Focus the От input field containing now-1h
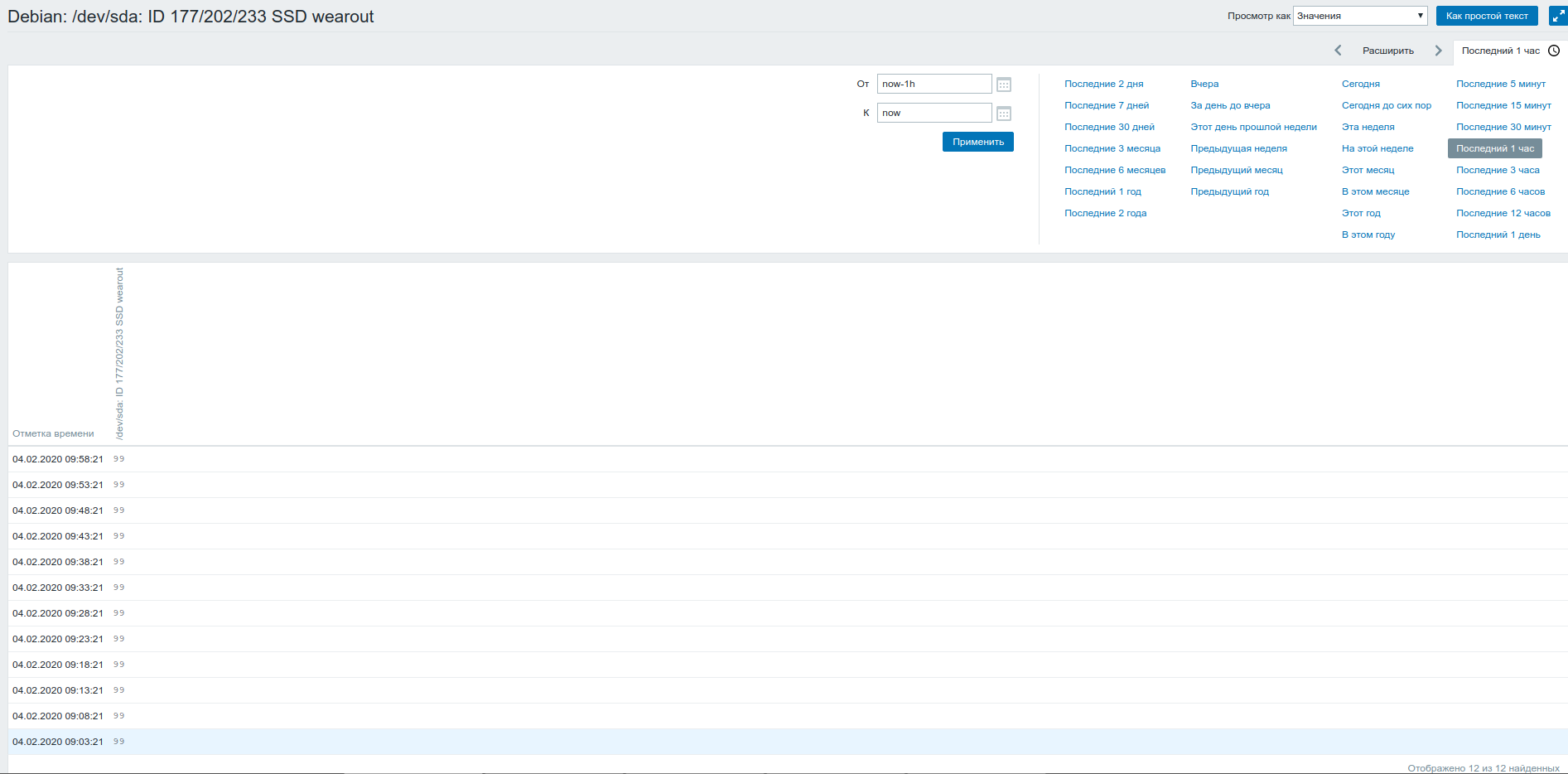This screenshot has height=774, width=1568. pyautogui.click(x=934, y=84)
